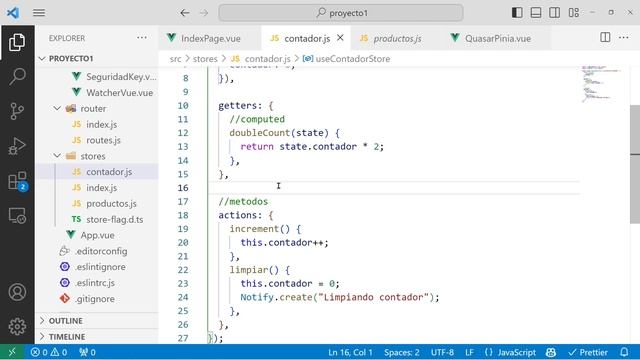Screen dimensions: 640x360
Task: Change file encoding UTF-8
Action: pyautogui.click(x=442, y=352)
